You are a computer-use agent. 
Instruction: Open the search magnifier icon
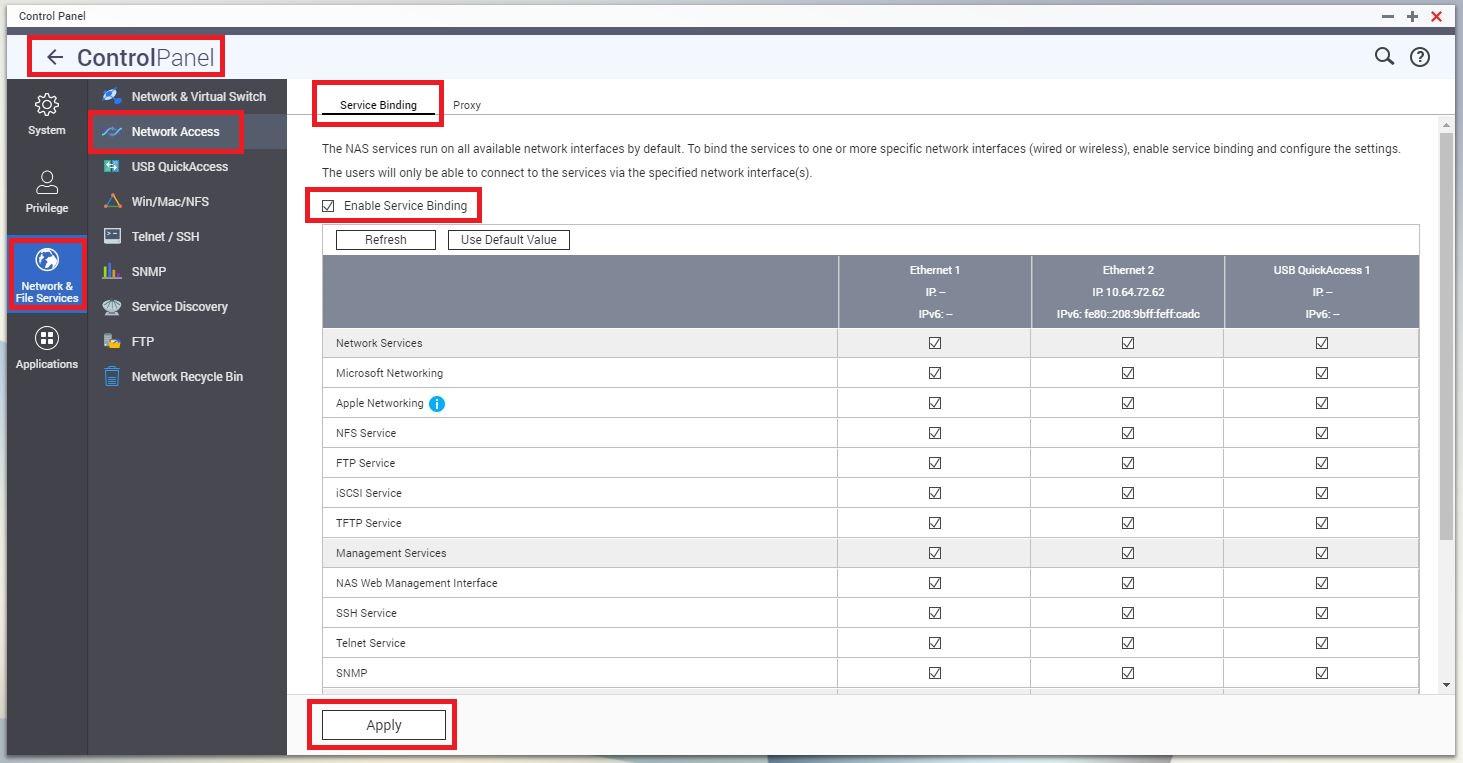click(1384, 57)
